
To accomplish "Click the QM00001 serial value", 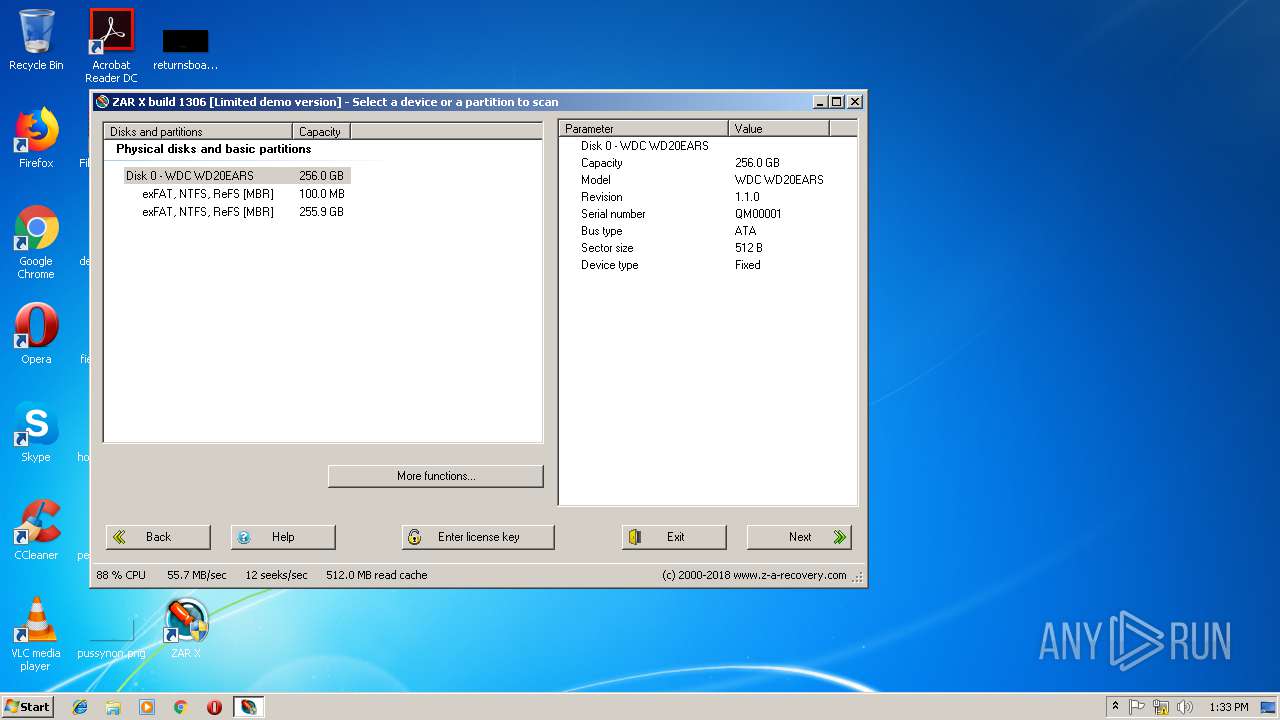I will coord(758,214).
